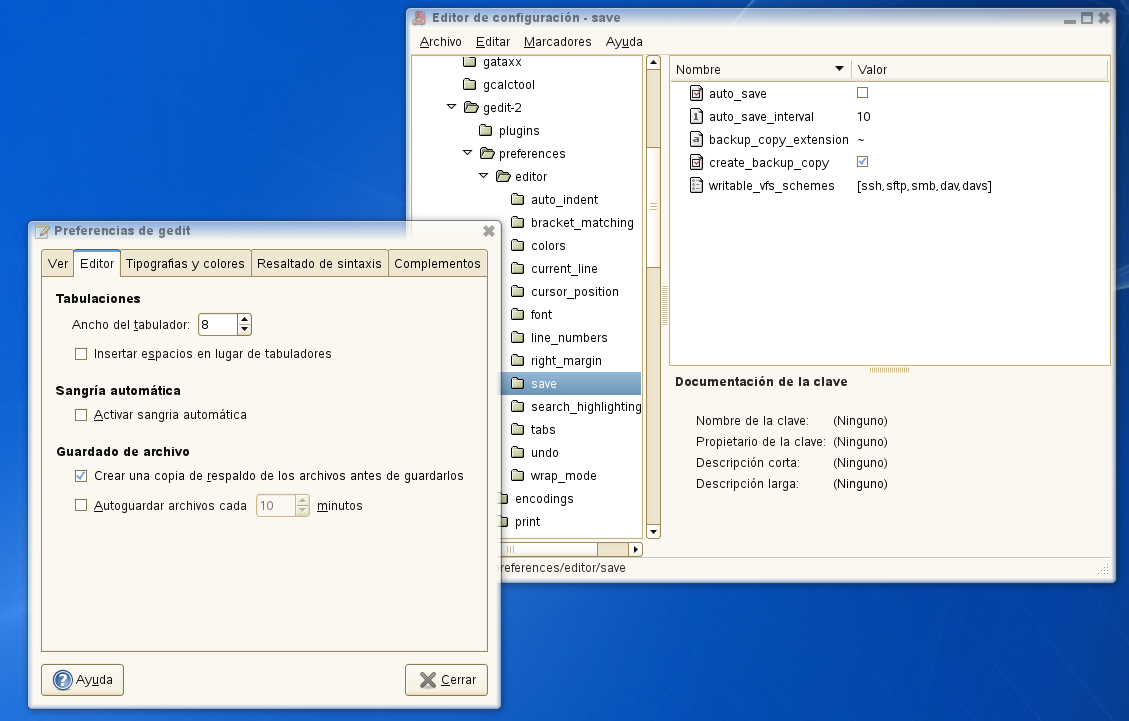Open the Marcadores menu
Screen dimensions: 1129x721
pyautogui.click(x=557, y=42)
